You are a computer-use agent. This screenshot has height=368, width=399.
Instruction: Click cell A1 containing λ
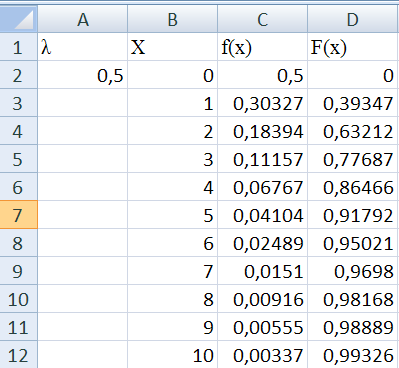[x=82, y=47]
